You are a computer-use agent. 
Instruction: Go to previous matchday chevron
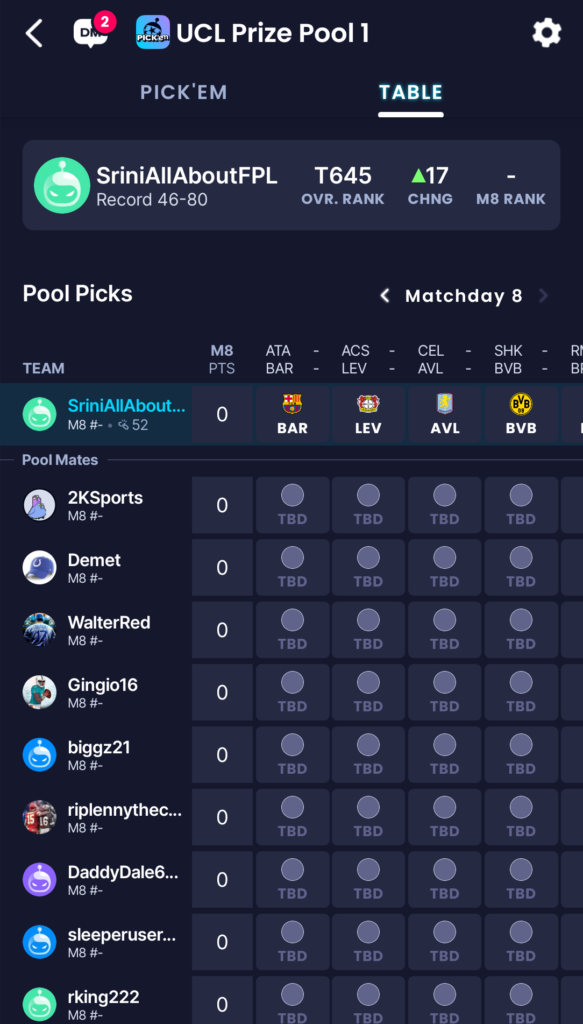coord(385,296)
